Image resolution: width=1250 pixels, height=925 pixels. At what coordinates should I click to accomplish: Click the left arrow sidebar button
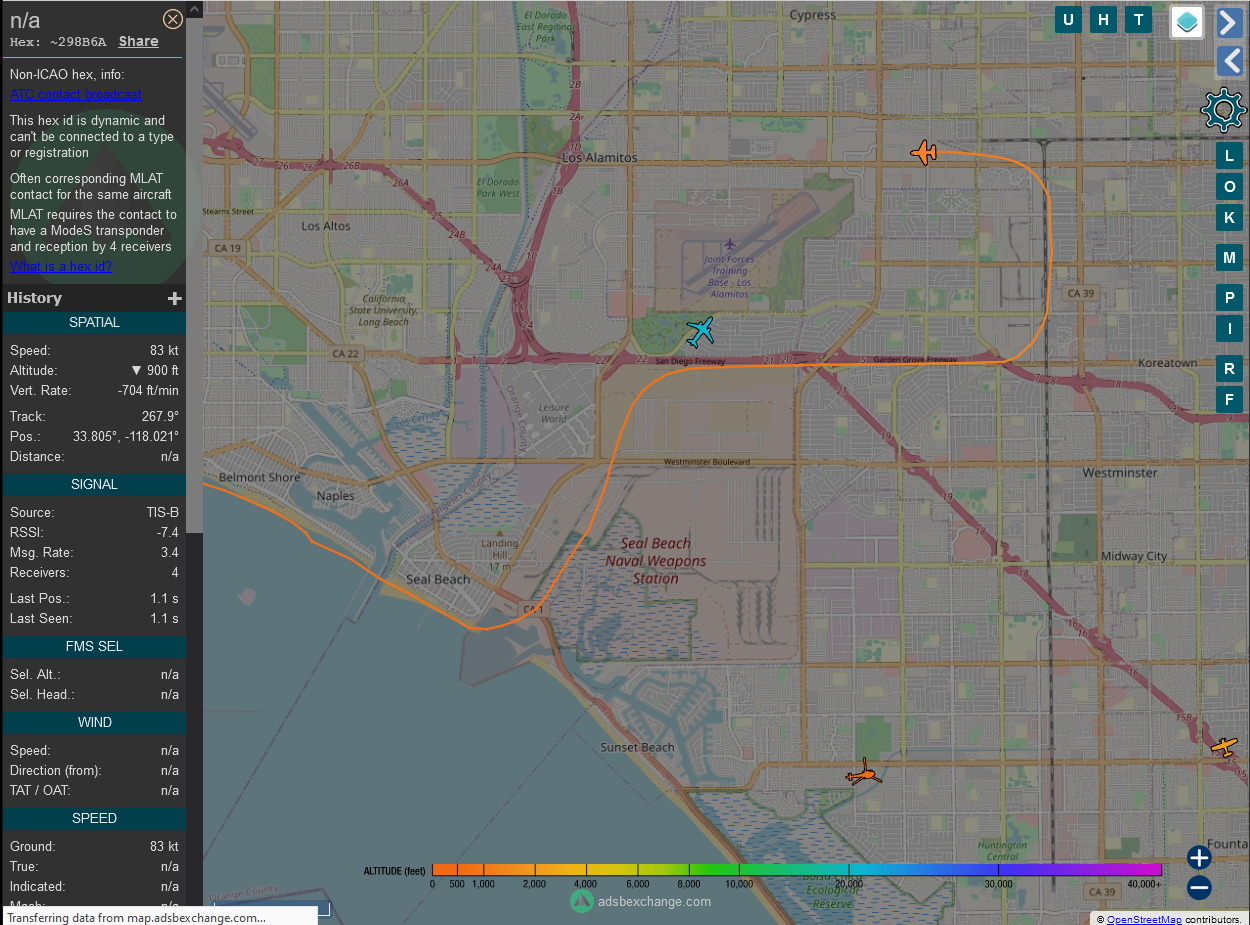click(1229, 61)
